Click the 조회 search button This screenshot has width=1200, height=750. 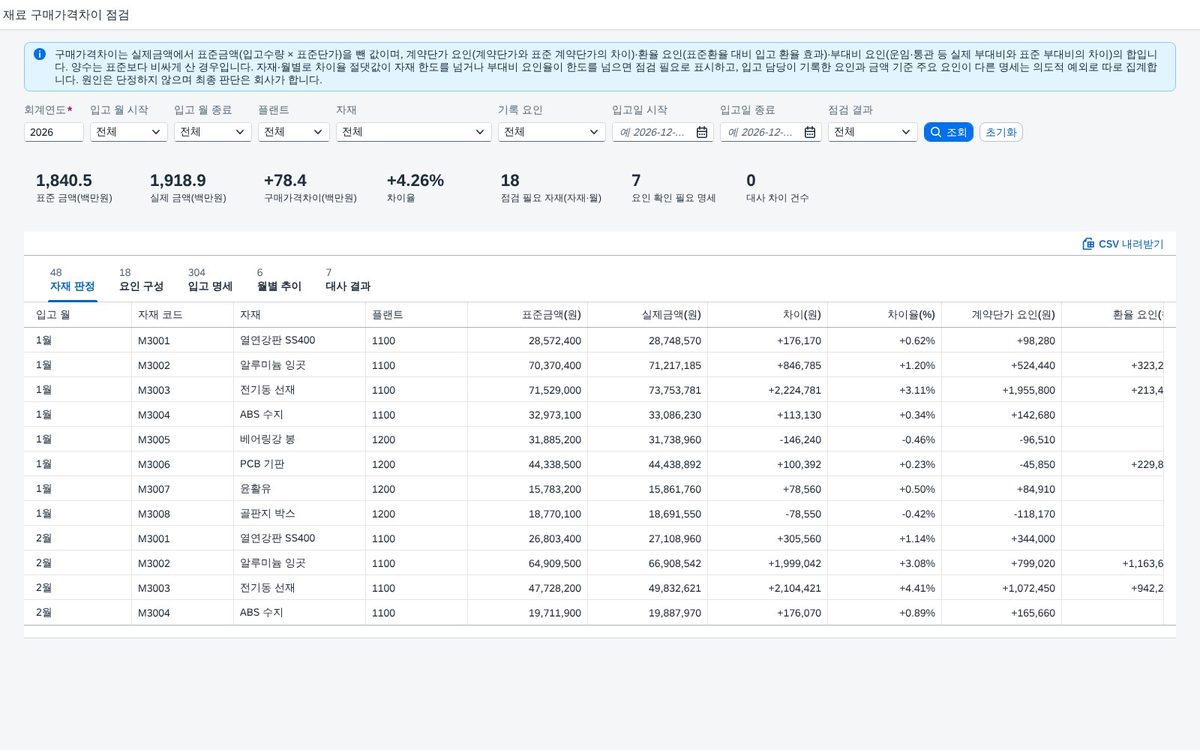point(948,132)
